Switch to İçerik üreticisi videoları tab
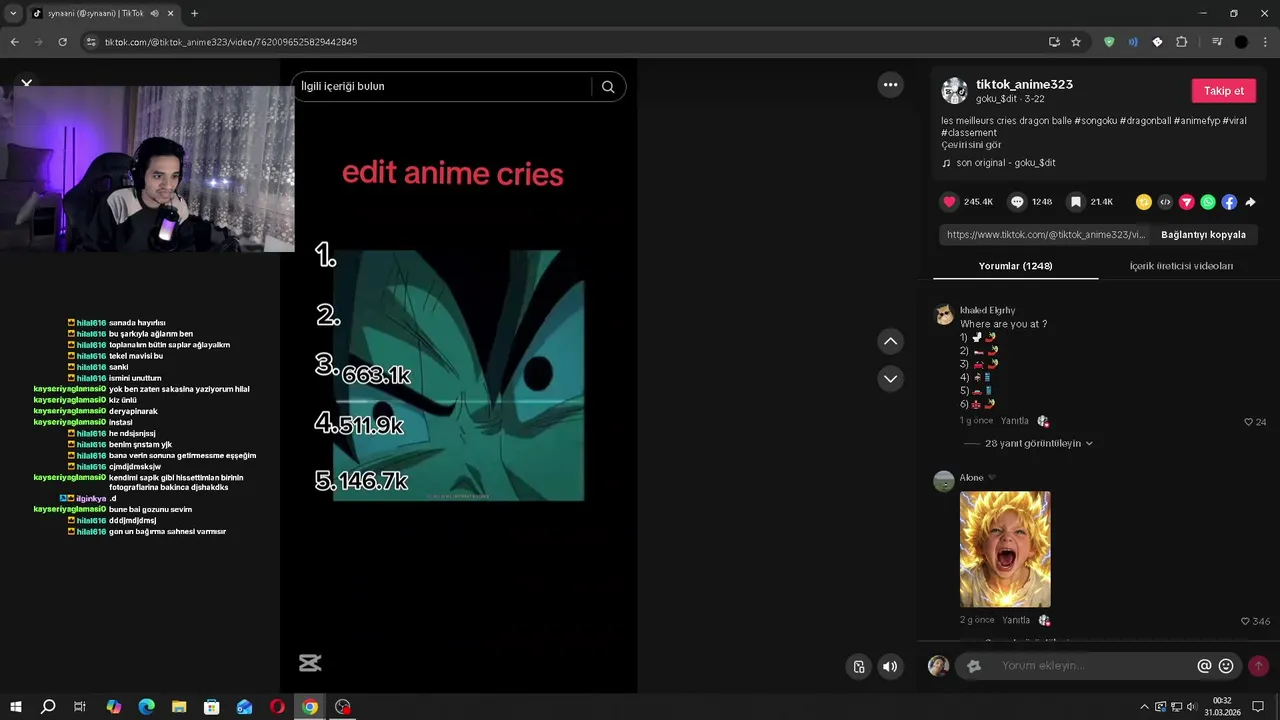The height and width of the screenshot is (720, 1280). point(1181,266)
